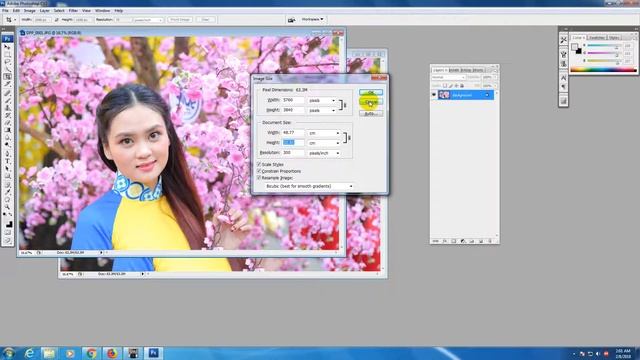The image size is (640, 360).
Task: Click Cancel in Image Size dialog
Action: pyautogui.click(x=371, y=102)
